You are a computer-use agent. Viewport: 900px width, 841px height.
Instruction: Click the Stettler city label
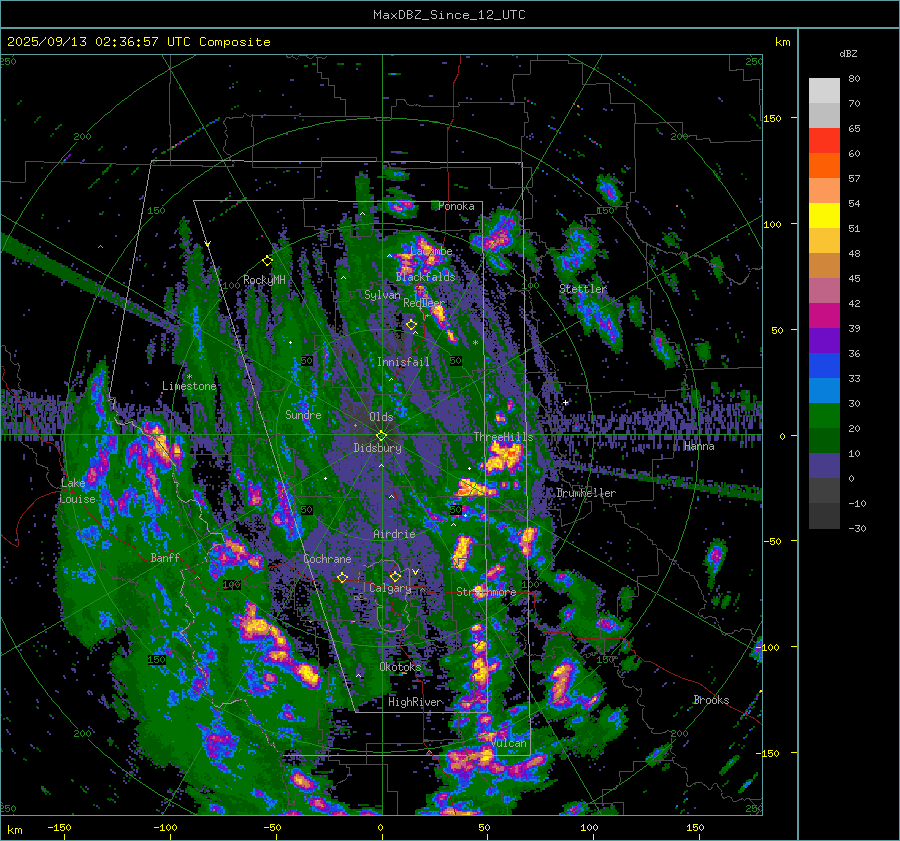pyautogui.click(x=583, y=289)
